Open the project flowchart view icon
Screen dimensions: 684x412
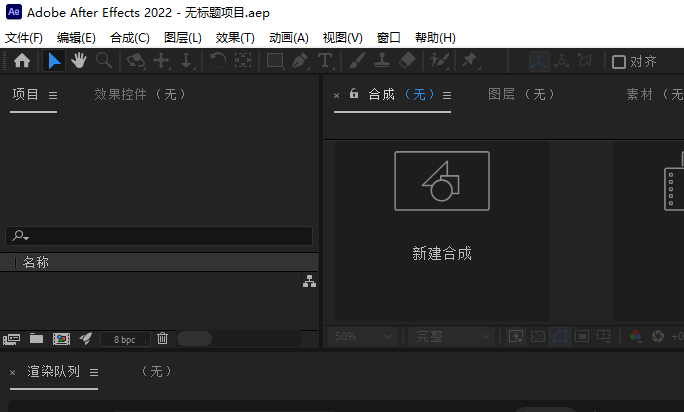pos(309,281)
